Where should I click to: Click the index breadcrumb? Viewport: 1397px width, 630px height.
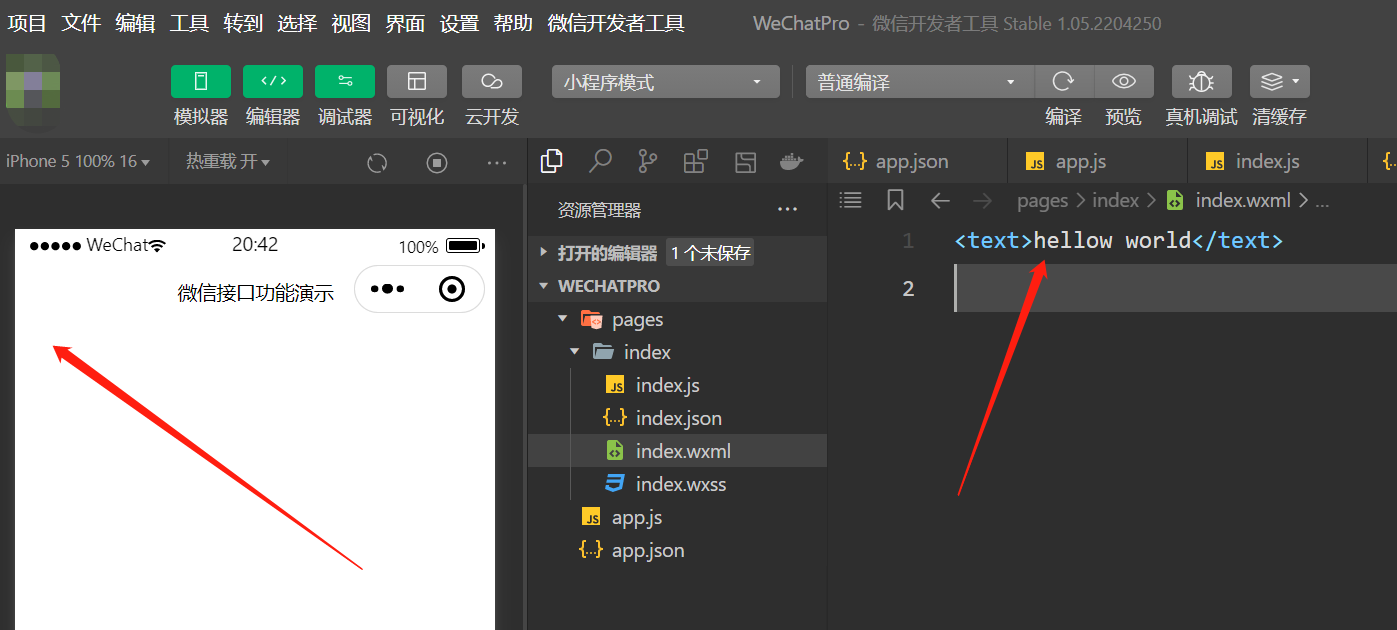click(1116, 201)
